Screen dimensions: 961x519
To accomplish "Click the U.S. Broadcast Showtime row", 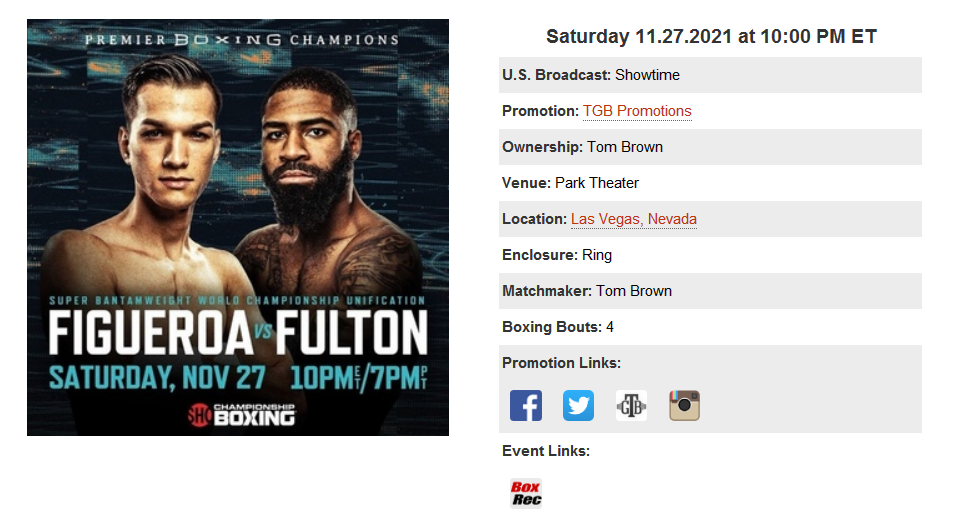I will (710, 75).
